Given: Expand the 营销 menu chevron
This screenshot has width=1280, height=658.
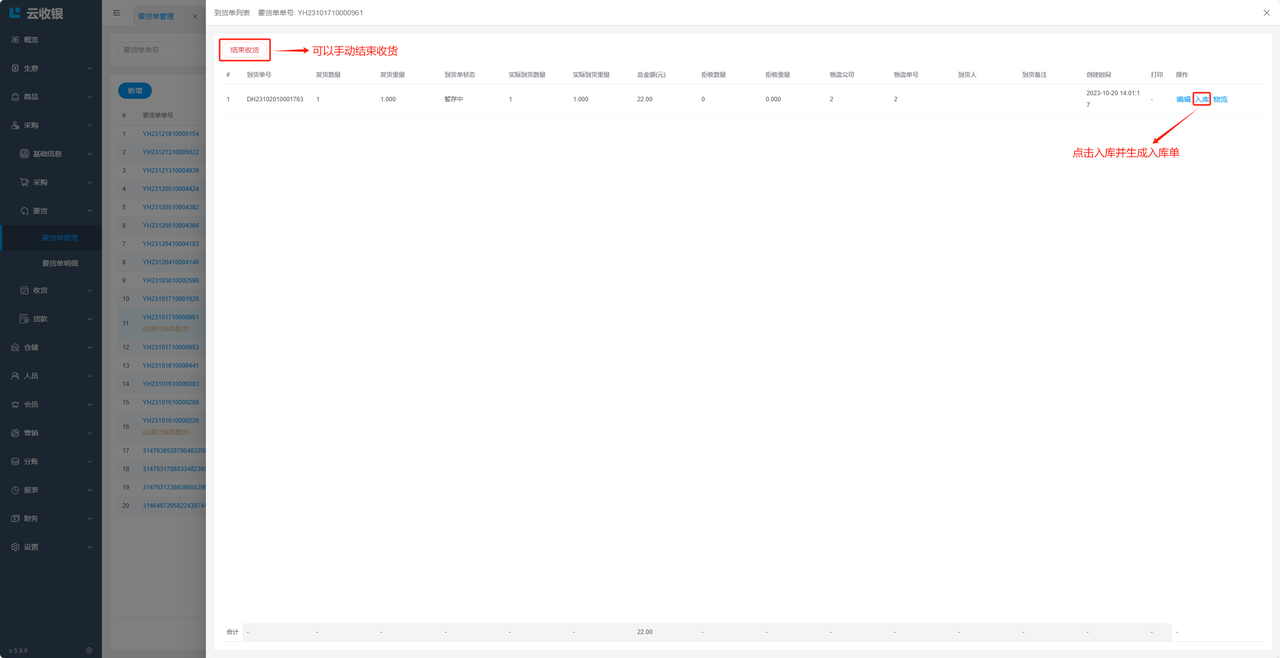Looking at the screenshot, I should coord(90,433).
